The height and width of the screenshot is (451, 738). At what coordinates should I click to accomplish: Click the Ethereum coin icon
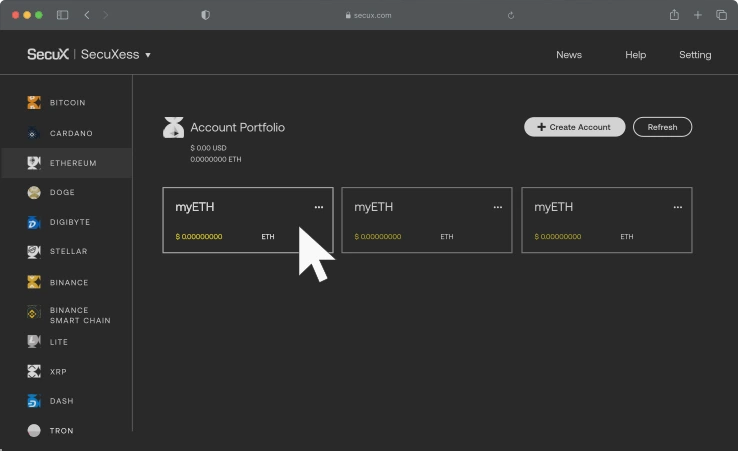click(34, 163)
